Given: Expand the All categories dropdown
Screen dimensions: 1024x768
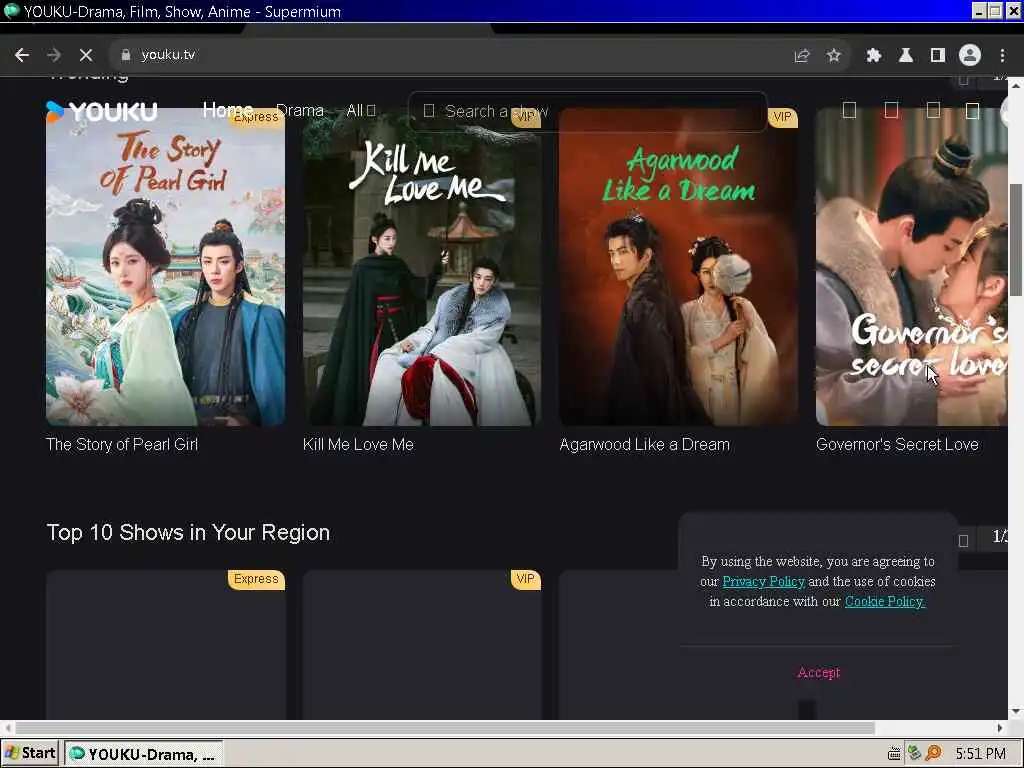Looking at the screenshot, I should [360, 110].
